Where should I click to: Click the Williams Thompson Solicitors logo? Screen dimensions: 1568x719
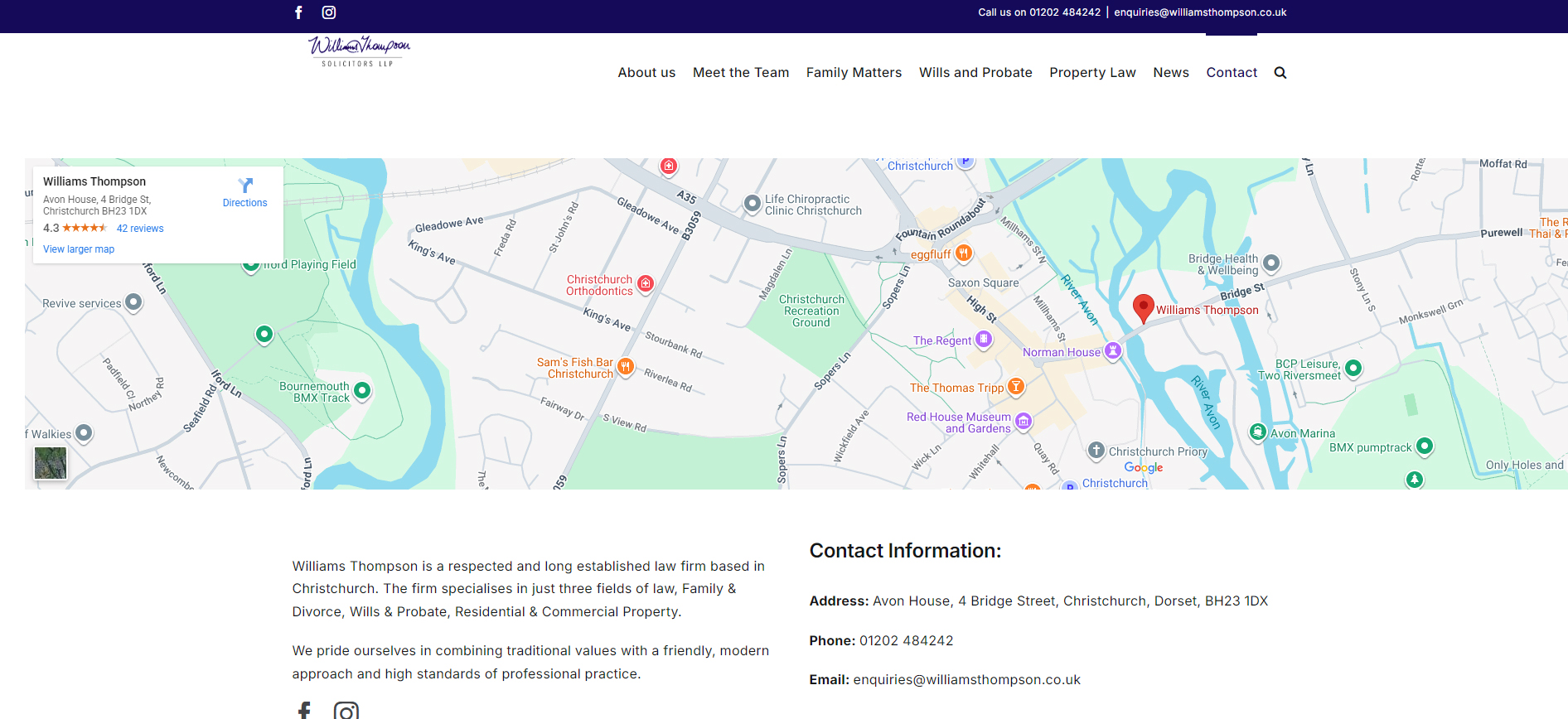[359, 51]
